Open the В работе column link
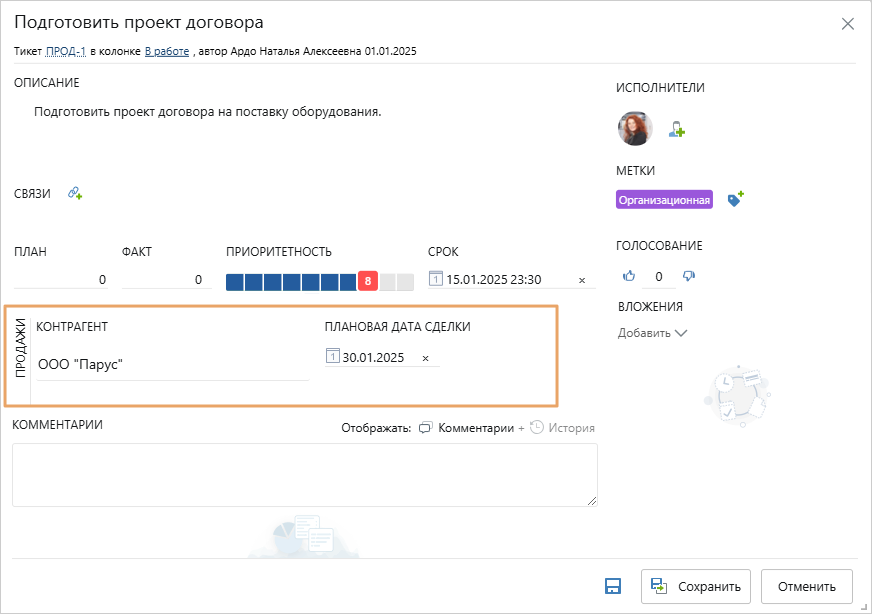This screenshot has height=614, width=872. [167, 51]
